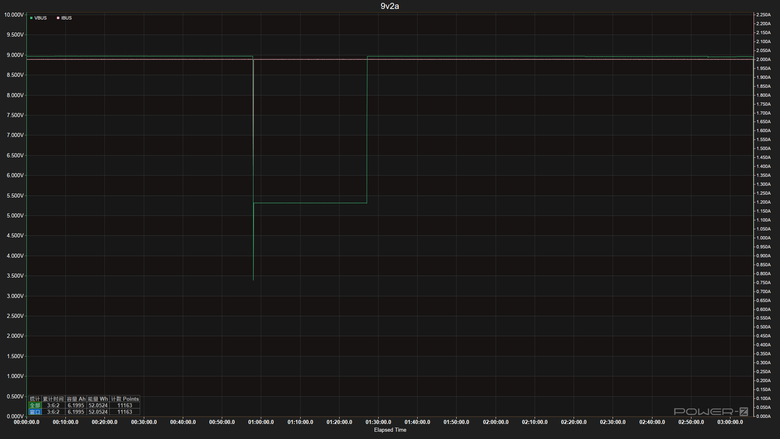Screen dimensions: 780x439
Task: Click the 5.500V voltage axis label
Action: point(15,196)
